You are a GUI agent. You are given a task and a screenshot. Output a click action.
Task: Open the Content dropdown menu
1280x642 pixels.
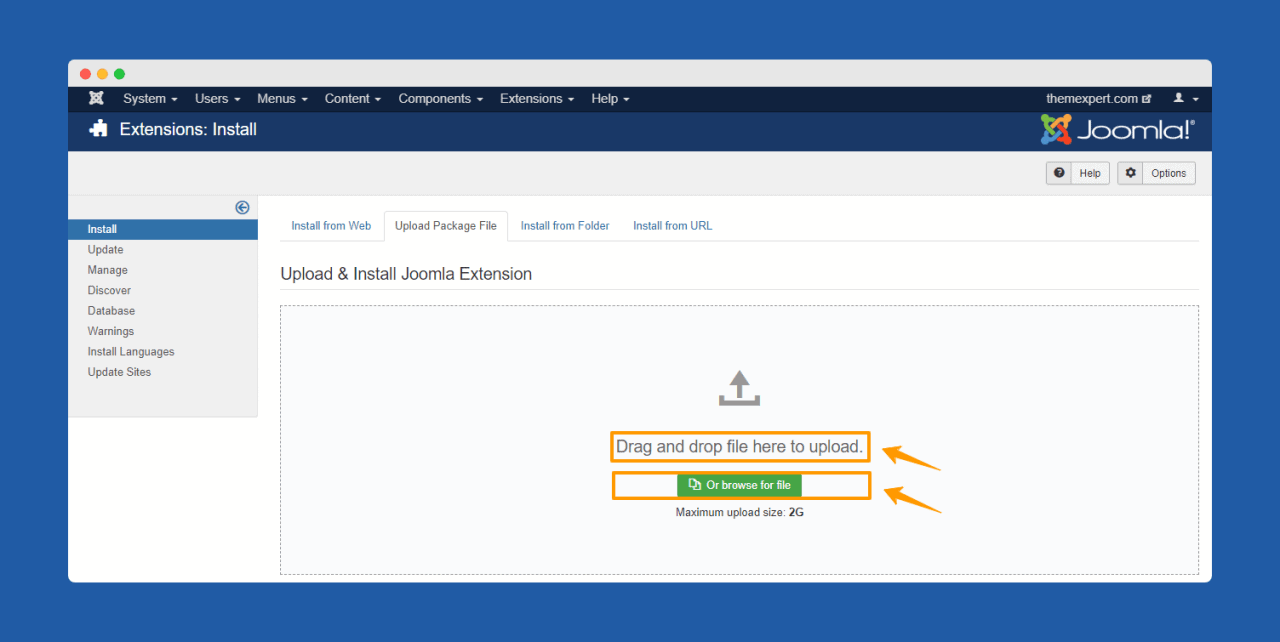(353, 98)
